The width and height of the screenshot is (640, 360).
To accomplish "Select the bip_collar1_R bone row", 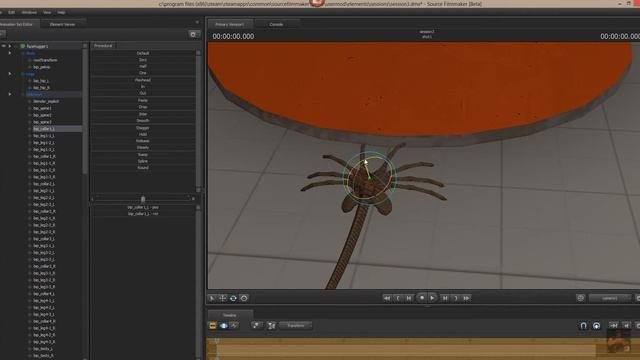I will (x=44, y=156).
